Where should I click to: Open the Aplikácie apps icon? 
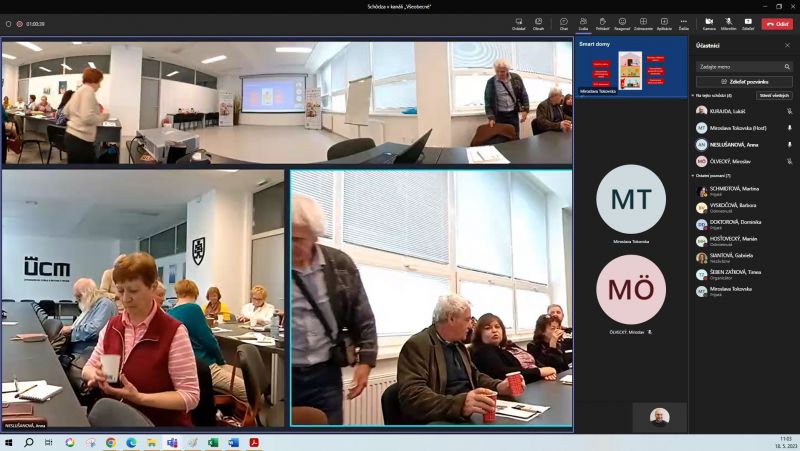[x=664, y=23]
